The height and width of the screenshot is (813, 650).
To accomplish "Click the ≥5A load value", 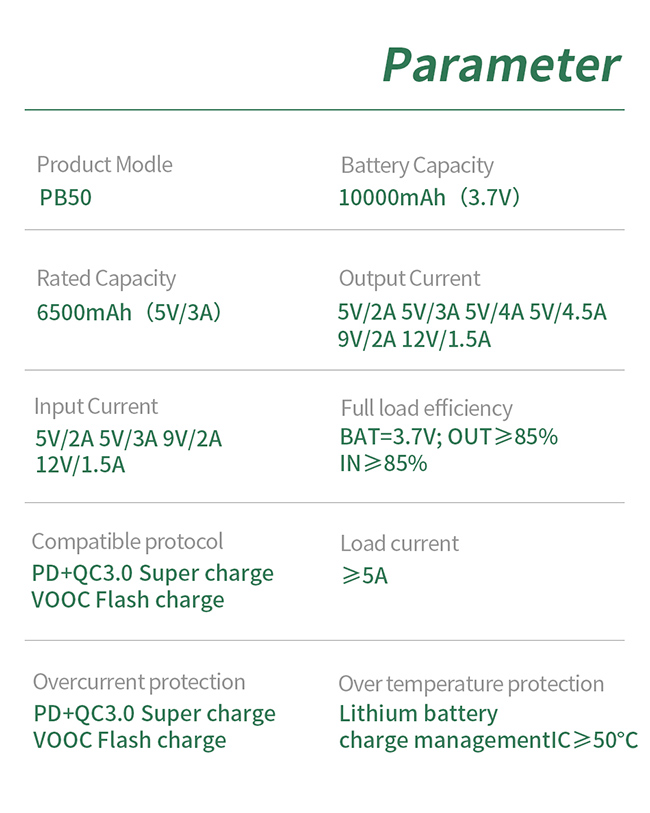I will 364,576.
